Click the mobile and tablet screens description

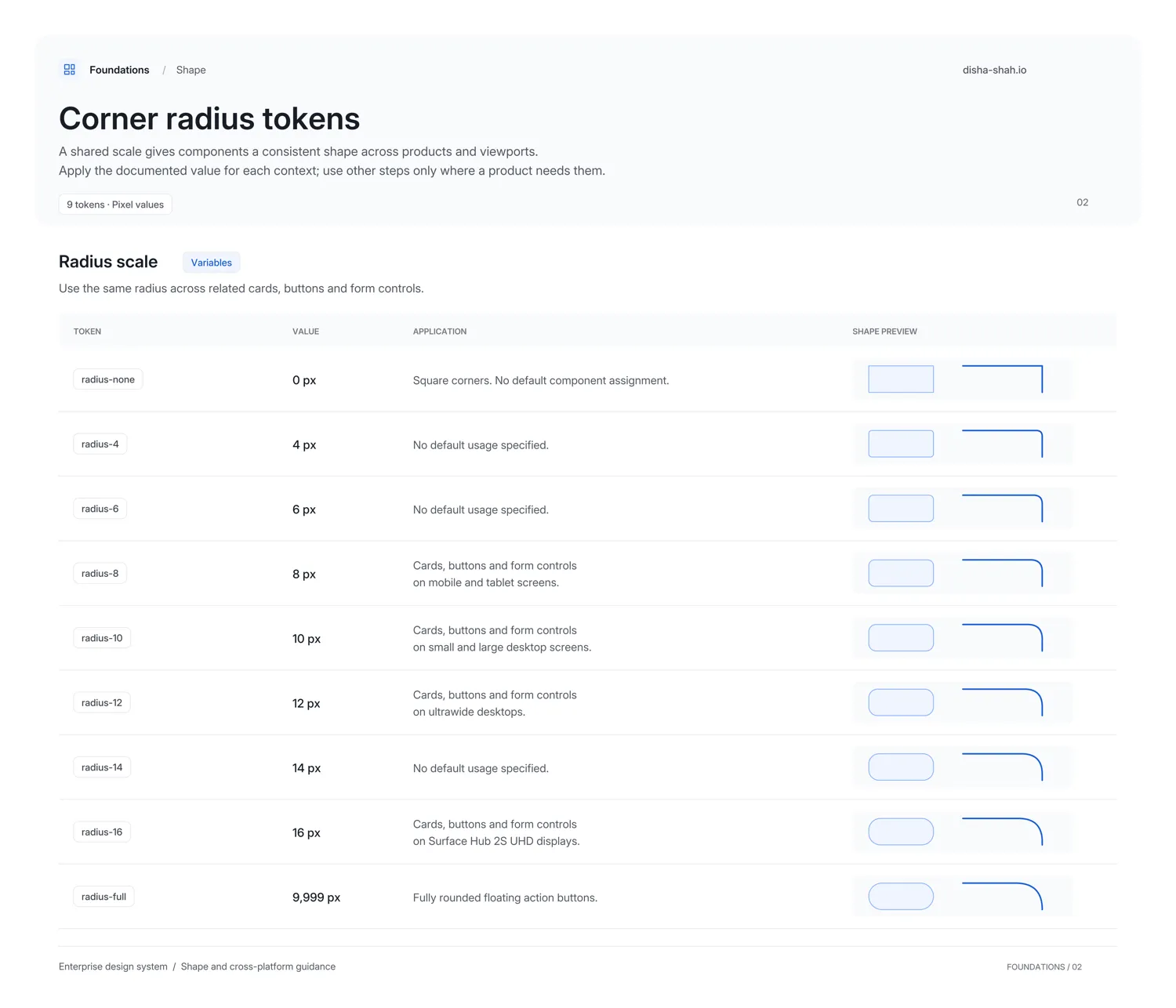[x=495, y=574]
